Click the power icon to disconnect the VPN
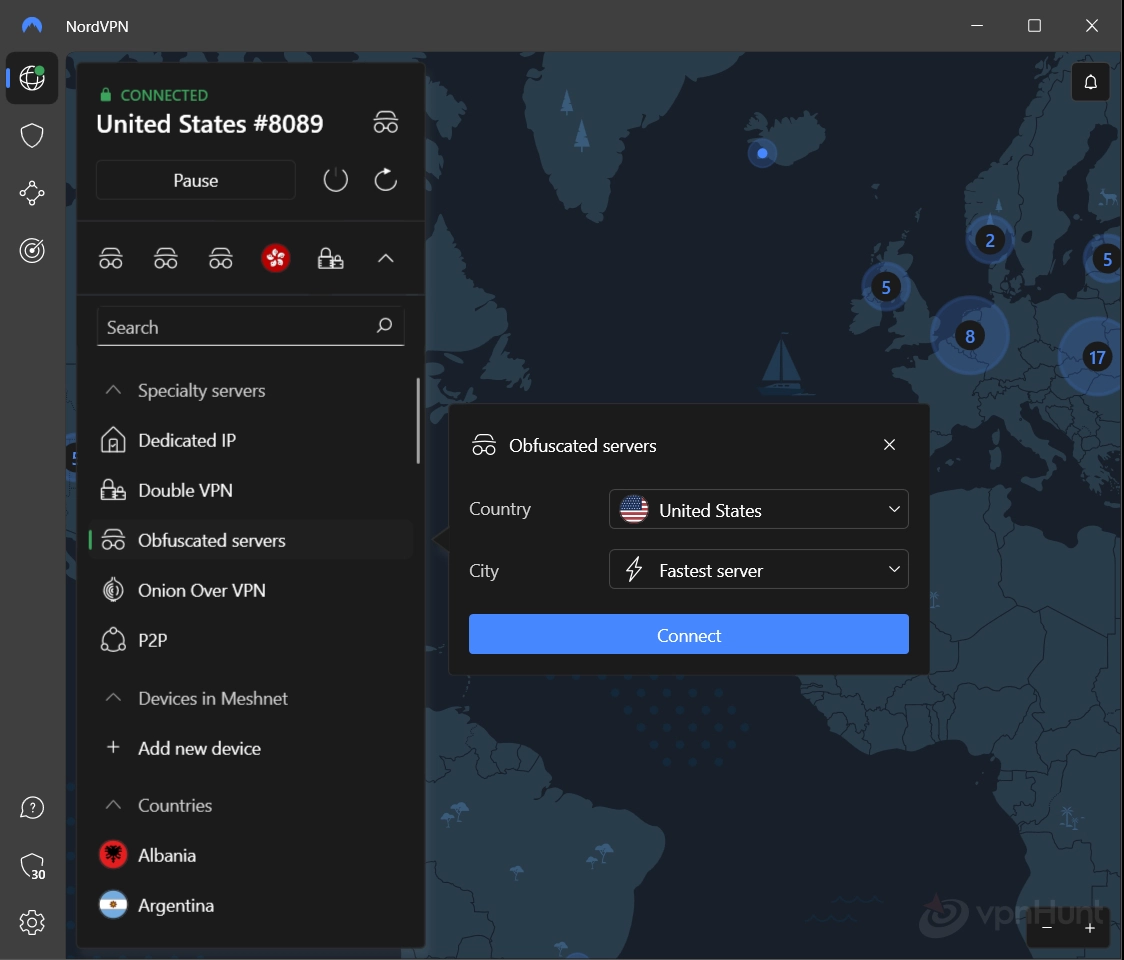Screen dimensions: 1124x960 coord(335,180)
